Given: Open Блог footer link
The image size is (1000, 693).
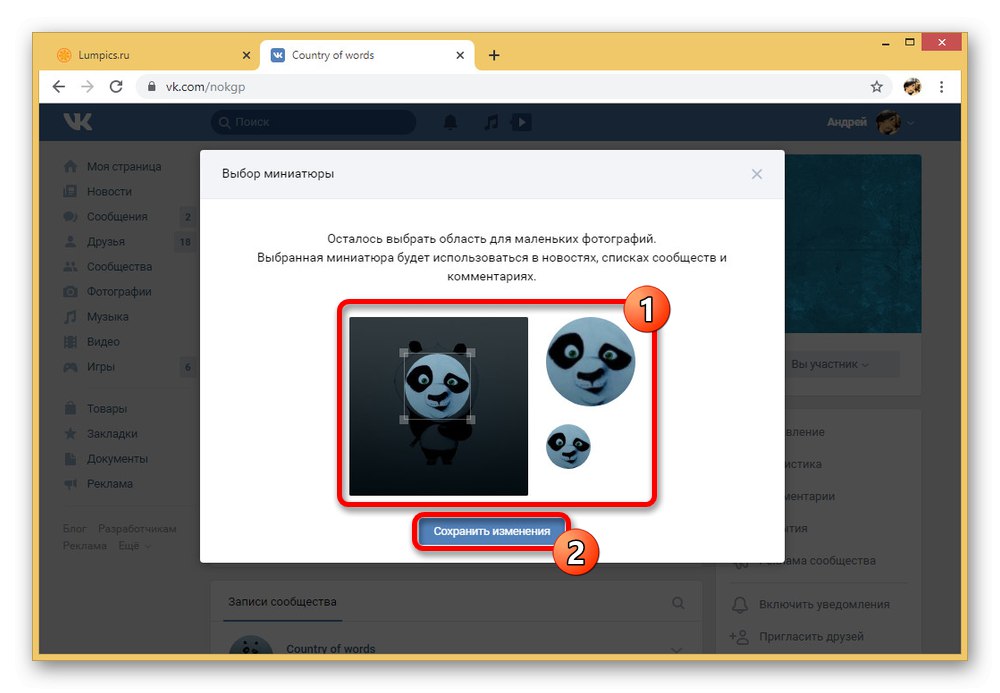Looking at the screenshot, I should 74,529.
